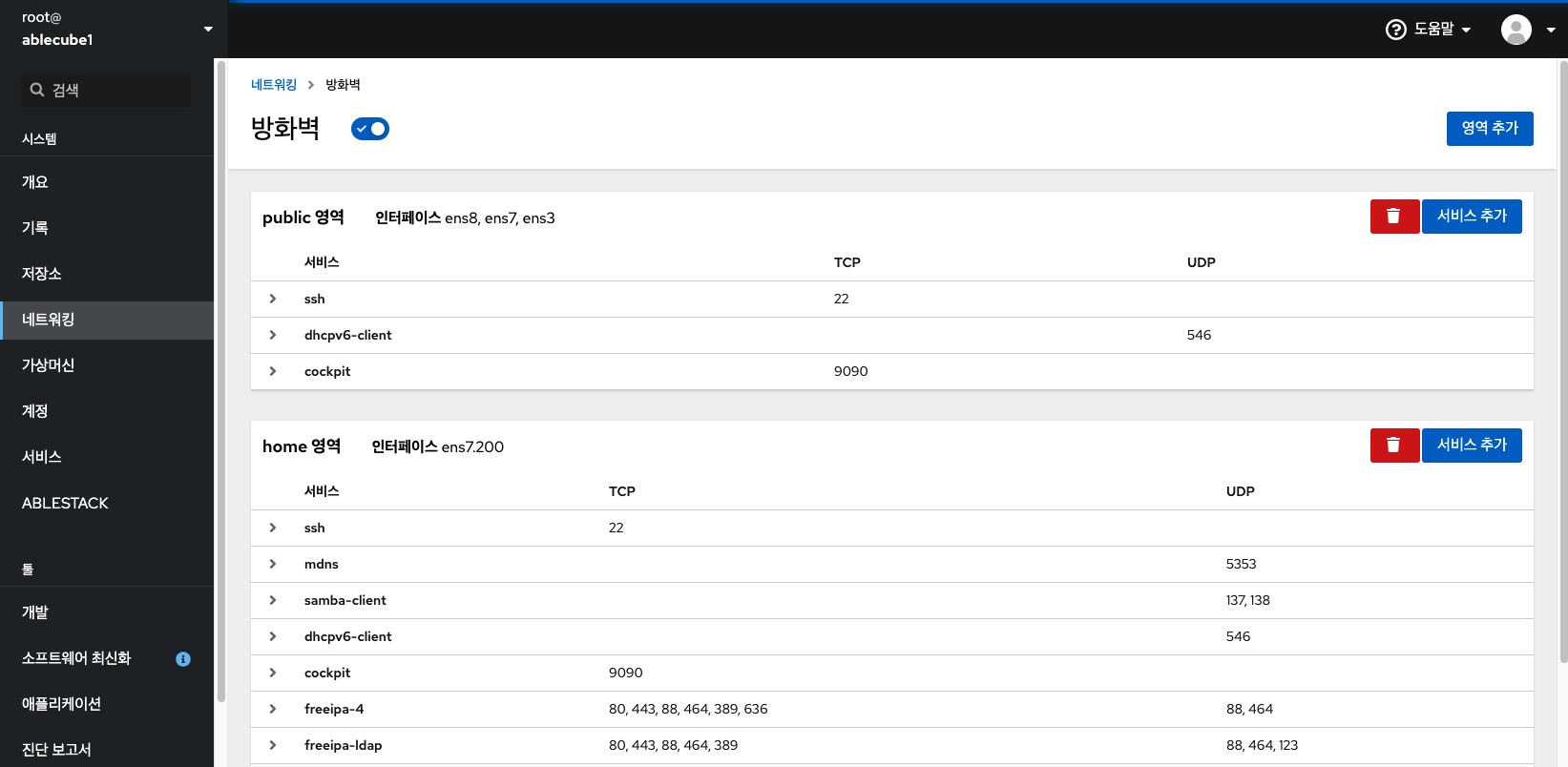Image resolution: width=1568 pixels, height=767 pixels.
Task: Follow the 네트워킹 breadcrumb link
Action: click(274, 85)
